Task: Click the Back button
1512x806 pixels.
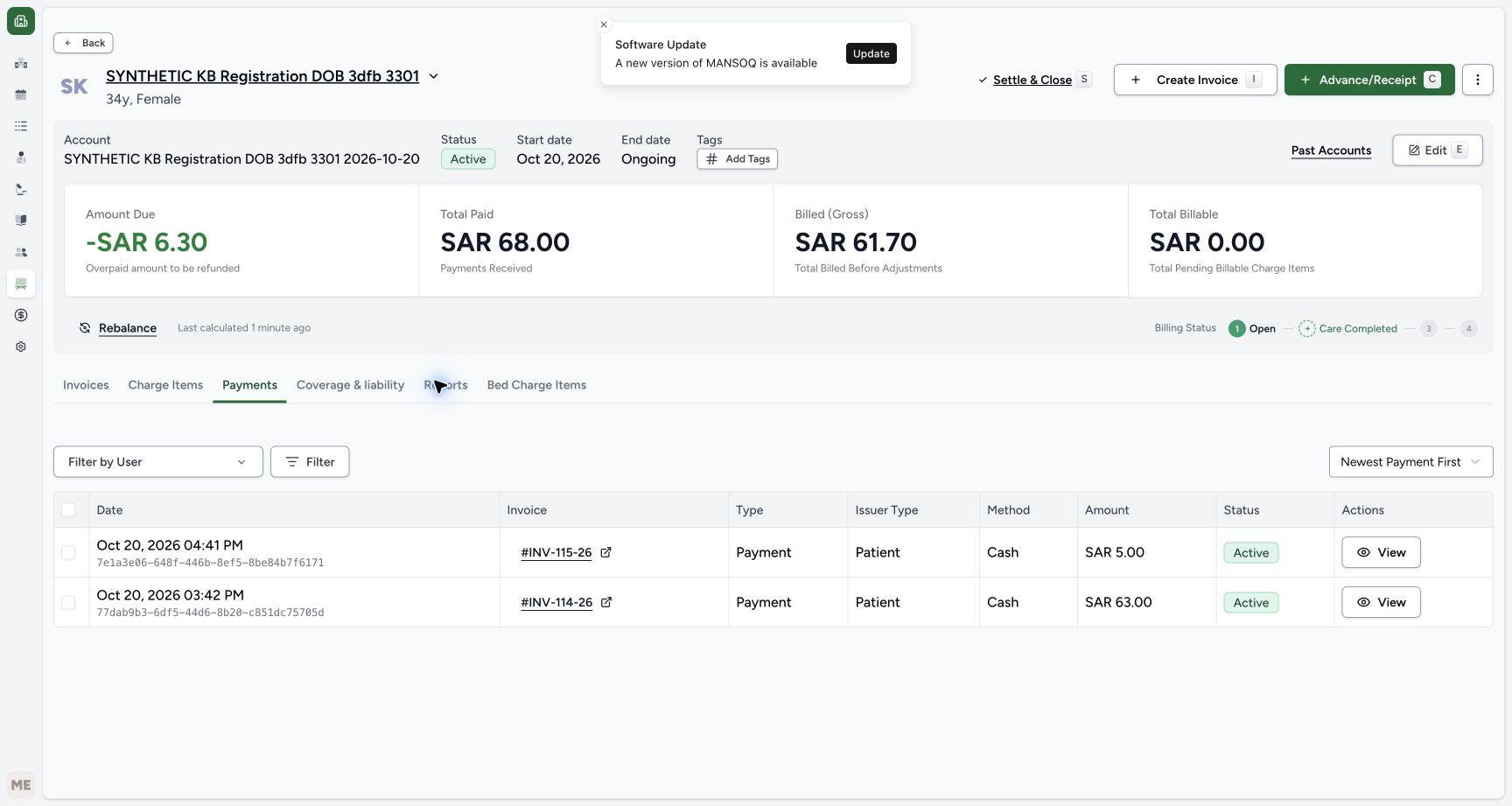Action: [x=83, y=43]
